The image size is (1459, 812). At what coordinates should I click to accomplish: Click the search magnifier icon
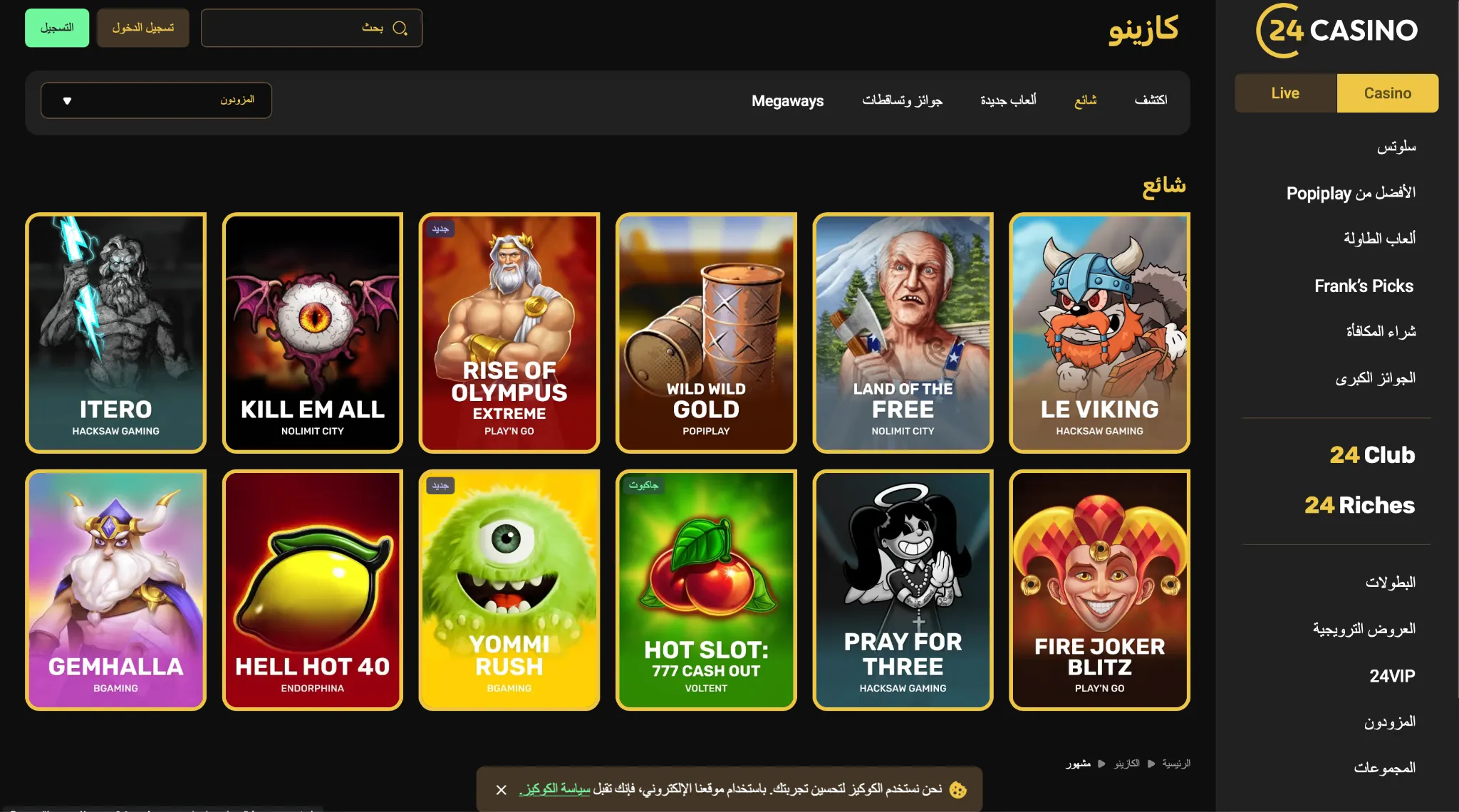[400, 28]
